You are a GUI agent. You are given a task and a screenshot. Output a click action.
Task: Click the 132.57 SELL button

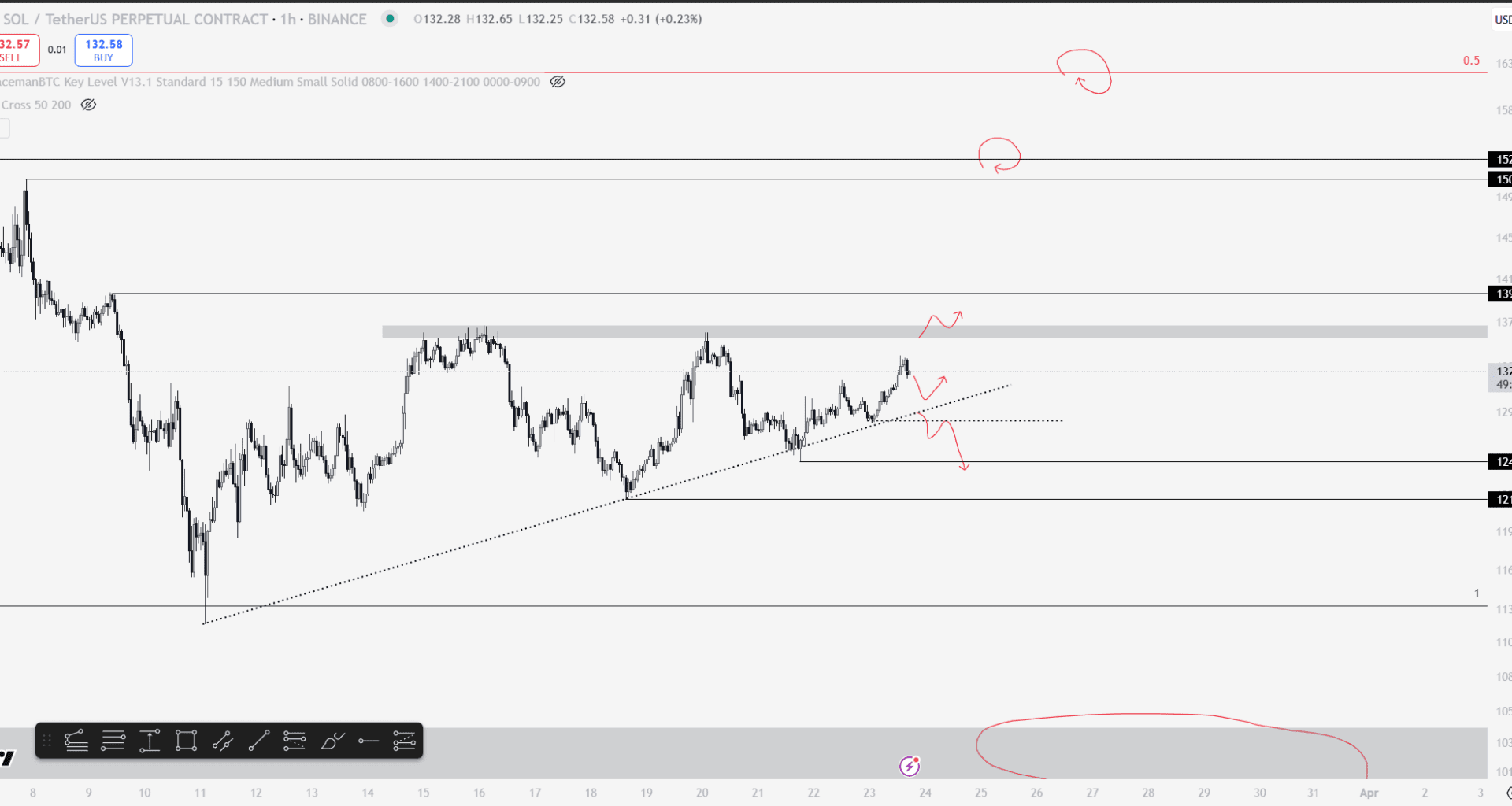18,50
